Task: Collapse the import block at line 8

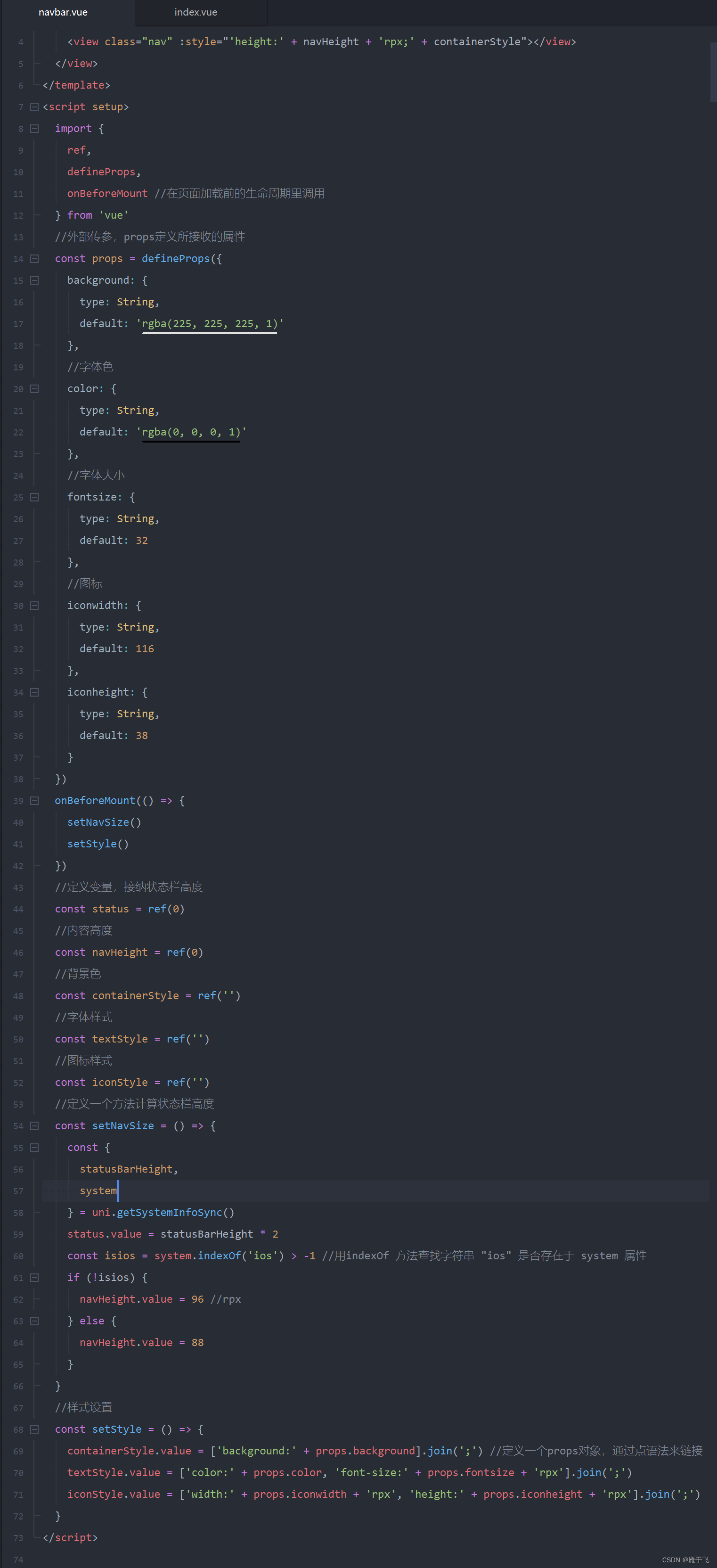Action: click(x=35, y=129)
